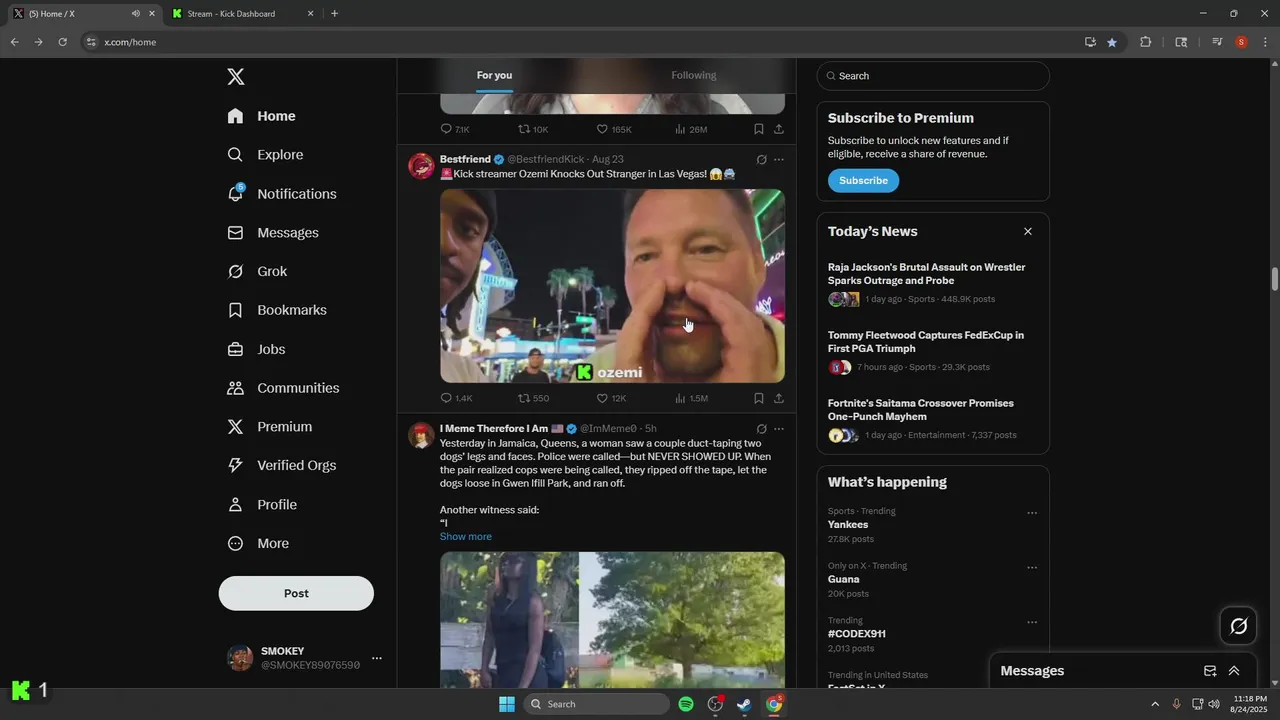The width and height of the screenshot is (1280, 720).
Task: Open Grok in the sidebar
Action: pyautogui.click(x=257, y=271)
